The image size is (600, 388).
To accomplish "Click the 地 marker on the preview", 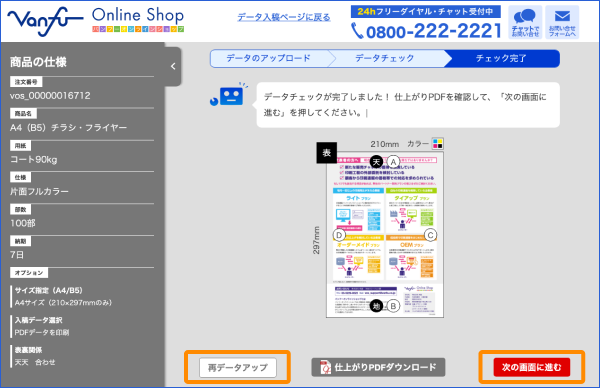I will pos(377,306).
